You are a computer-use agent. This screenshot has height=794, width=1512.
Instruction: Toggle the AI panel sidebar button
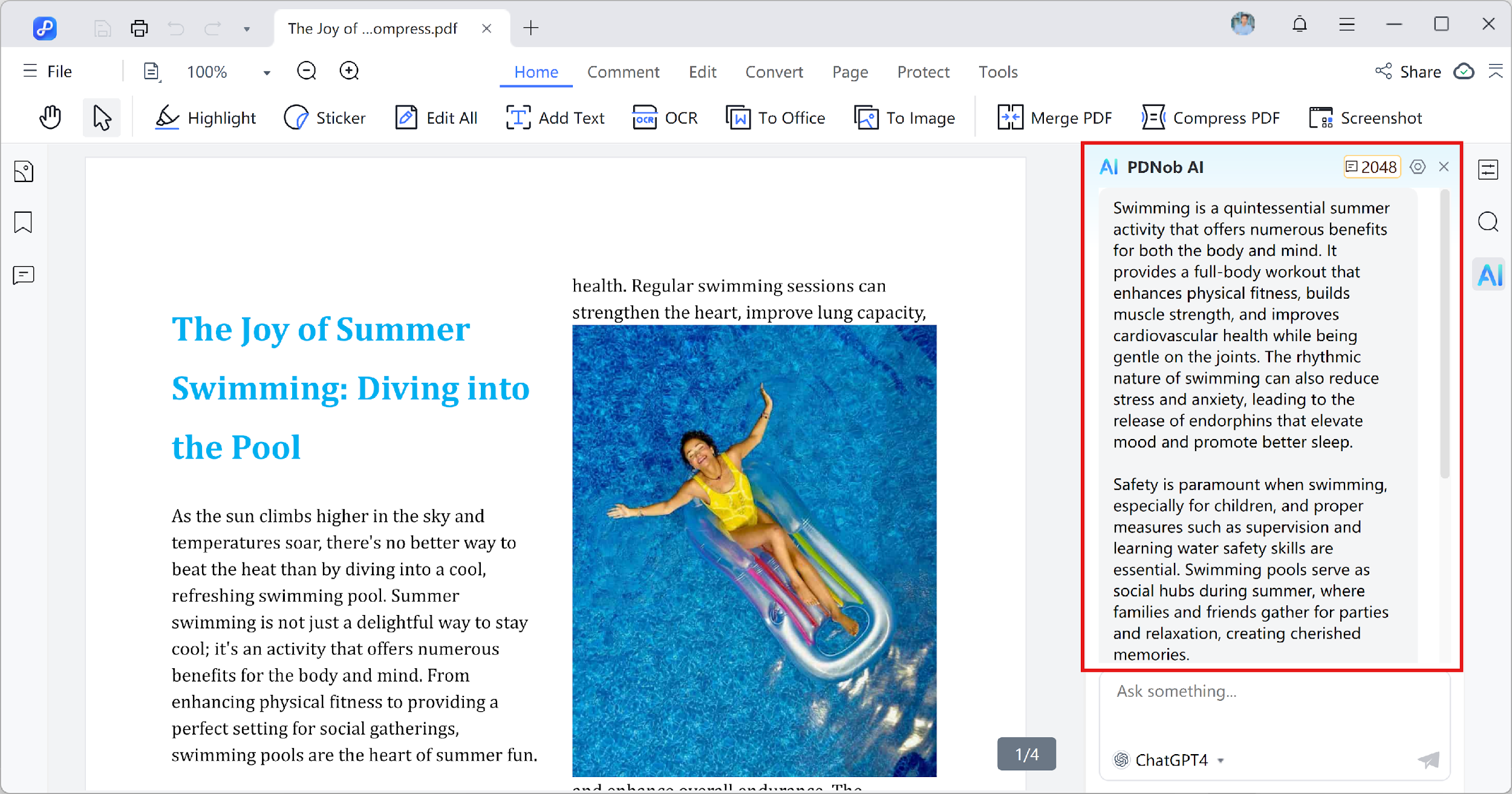[x=1488, y=275]
